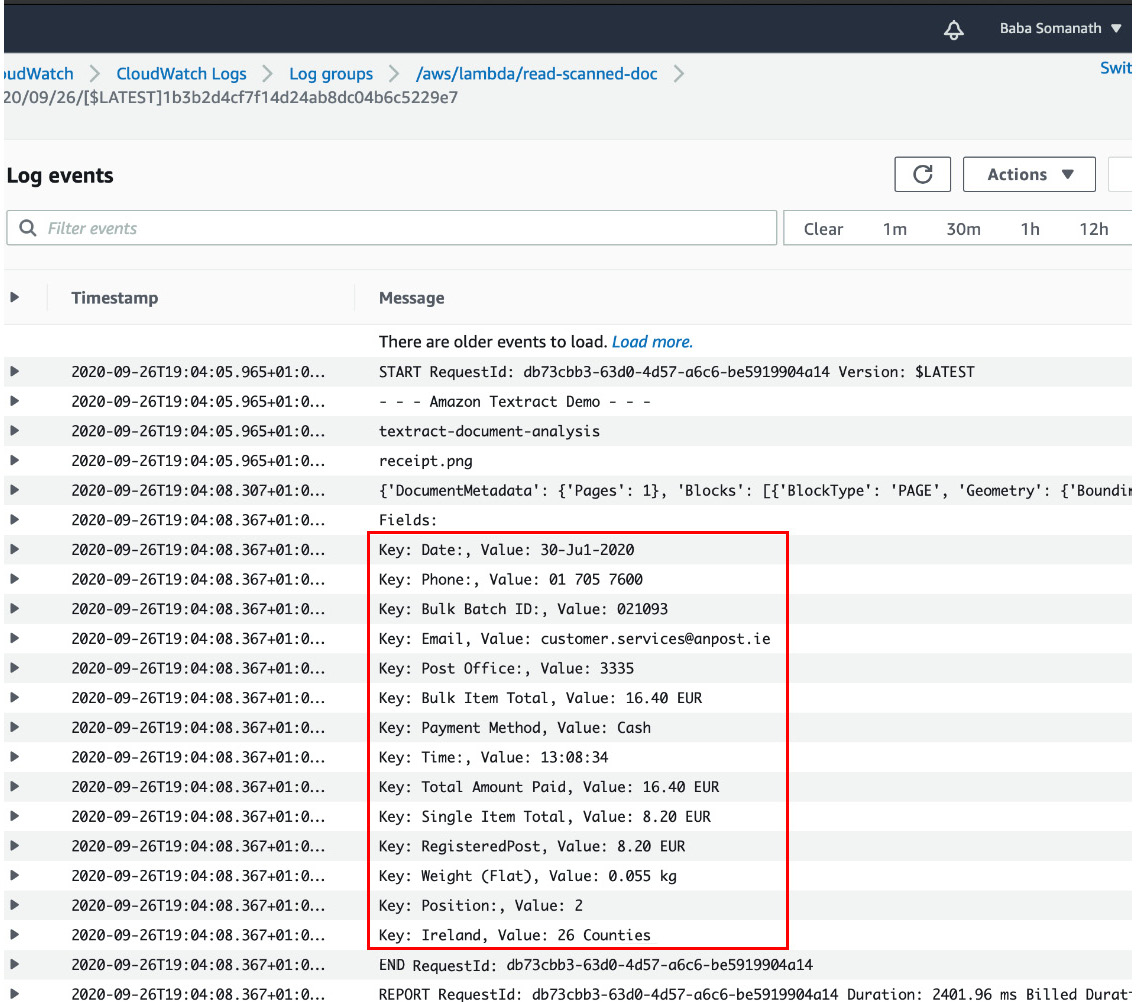Open the notifications bell

pos(953,29)
